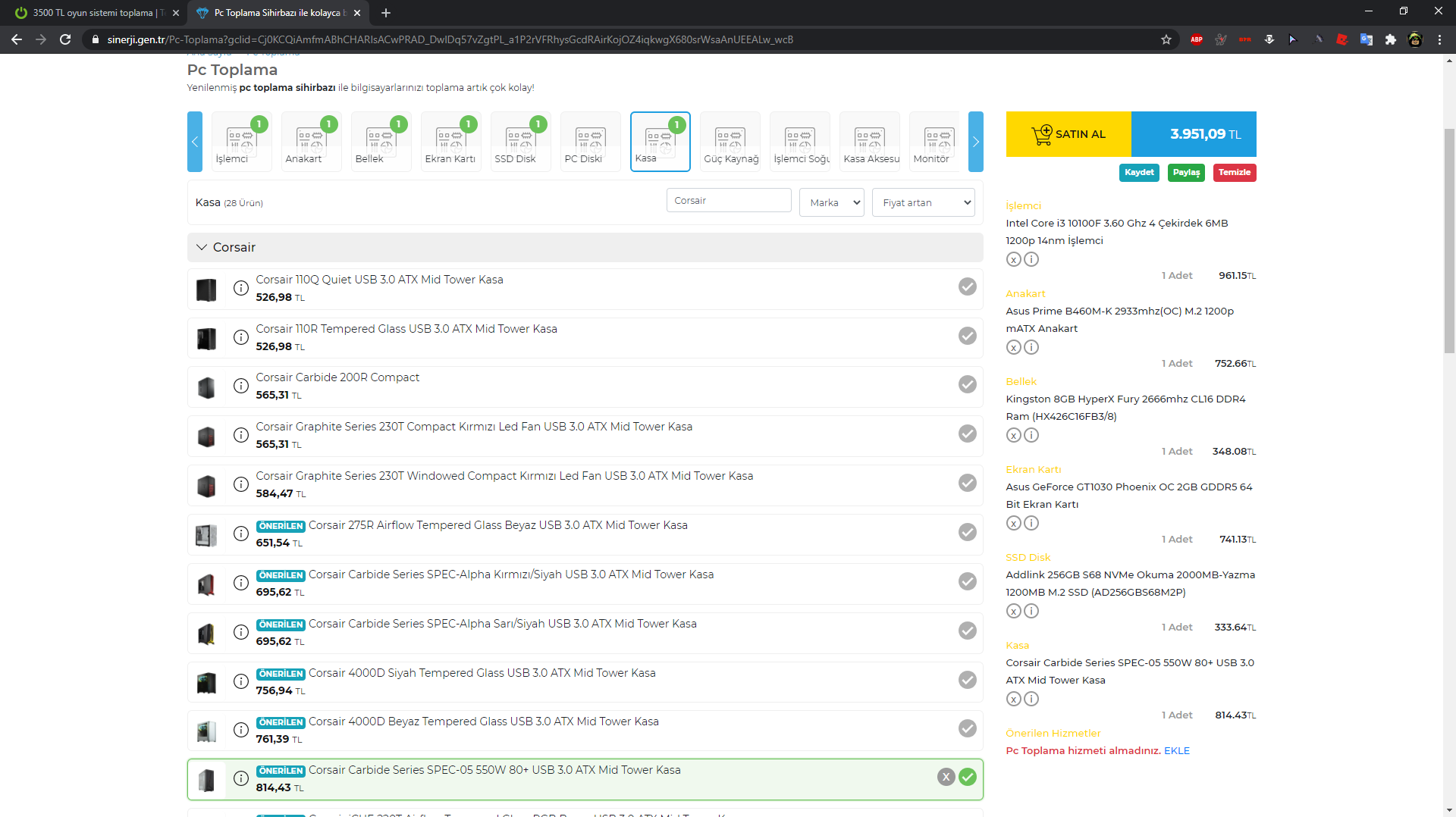The height and width of the screenshot is (817, 1456).
Task: Open the Chrome profile avatar
Action: coord(1415,39)
